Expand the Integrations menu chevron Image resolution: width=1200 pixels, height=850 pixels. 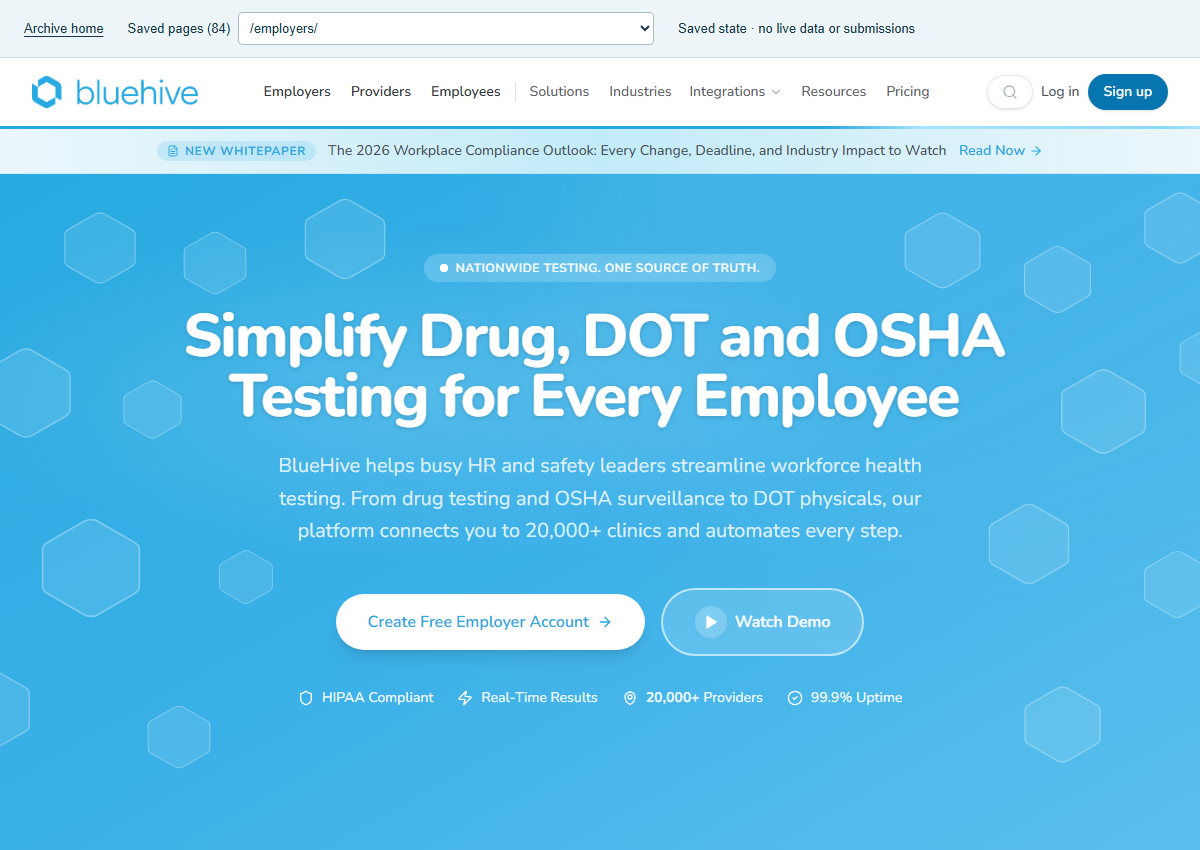(775, 92)
